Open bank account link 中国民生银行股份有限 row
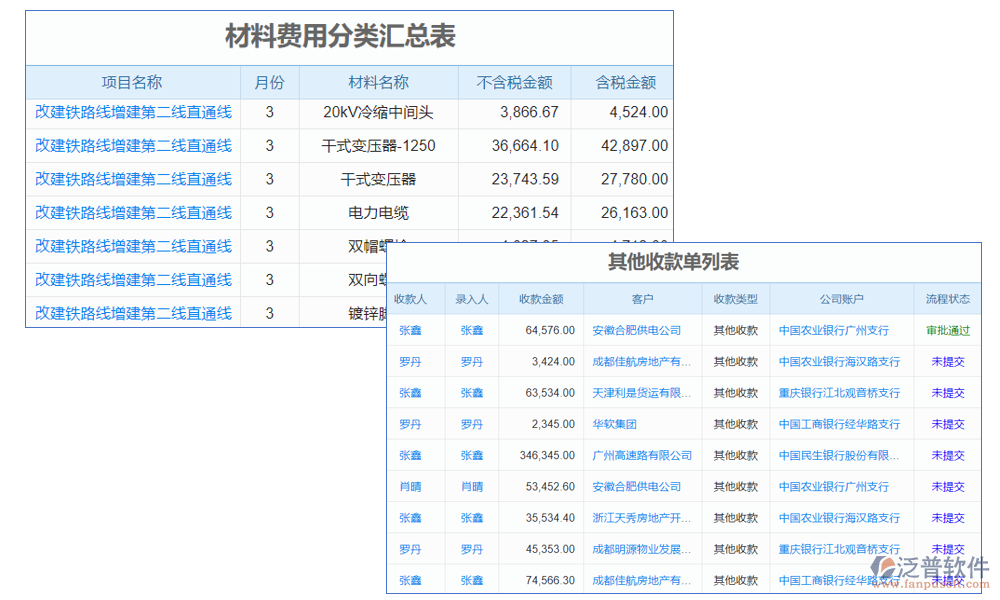Screen dimensions: 1000x600 [x=839, y=455]
